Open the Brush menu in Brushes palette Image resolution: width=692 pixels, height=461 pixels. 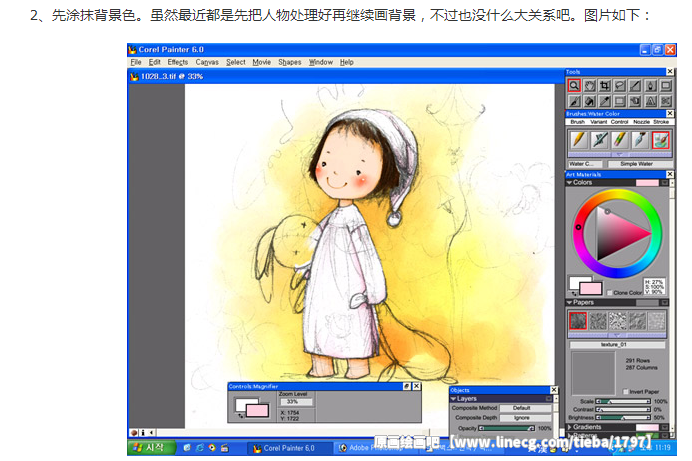point(577,122)
